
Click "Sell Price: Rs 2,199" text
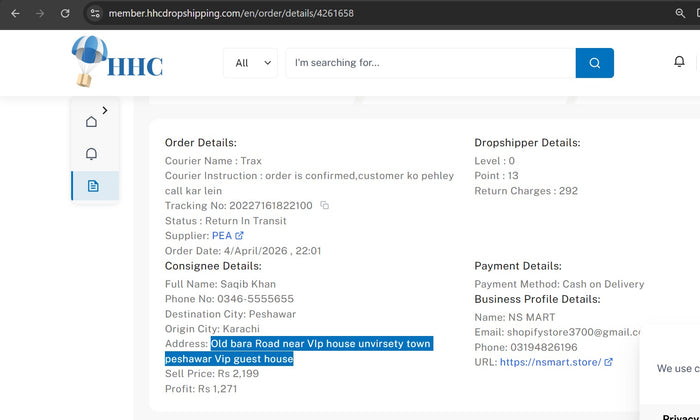pos(212,374)
